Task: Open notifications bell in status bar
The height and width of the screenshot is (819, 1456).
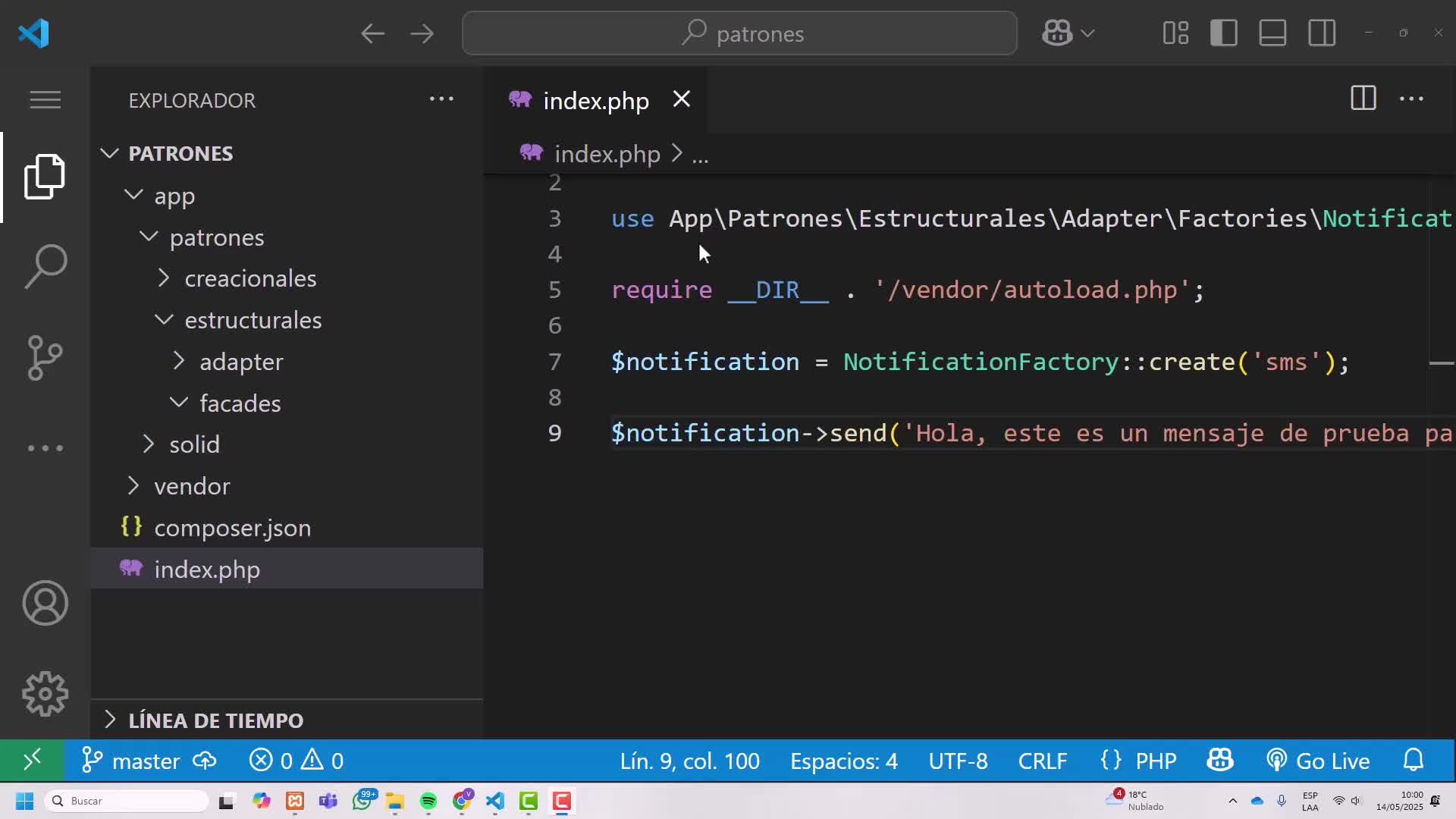Action: pos(1414,761)
